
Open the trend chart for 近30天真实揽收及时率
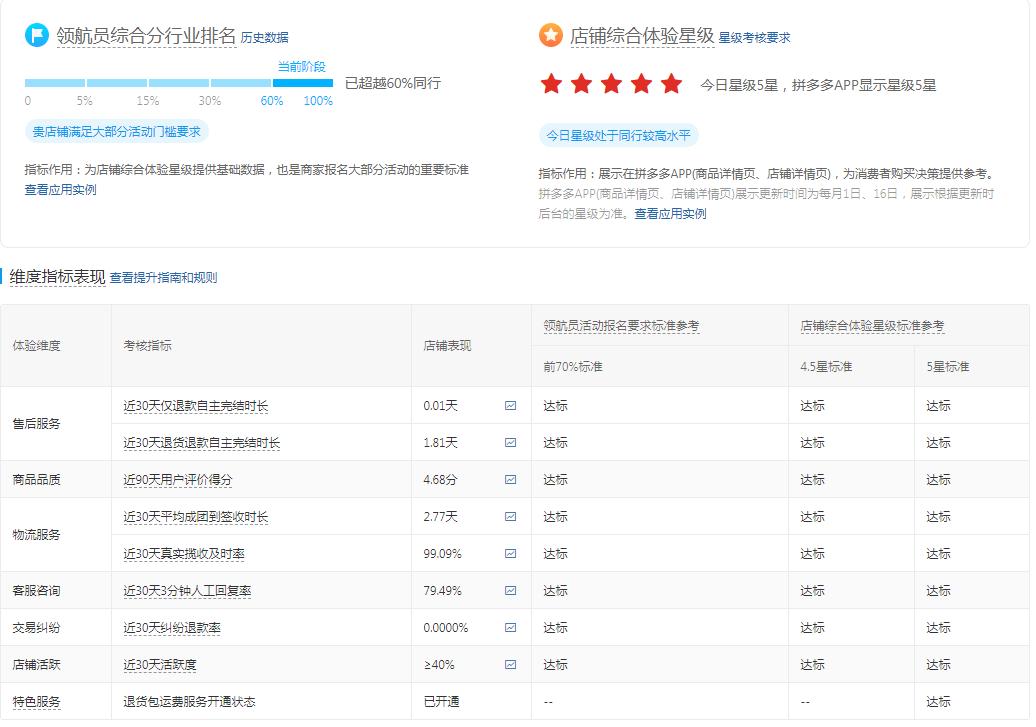pos(509,553)
